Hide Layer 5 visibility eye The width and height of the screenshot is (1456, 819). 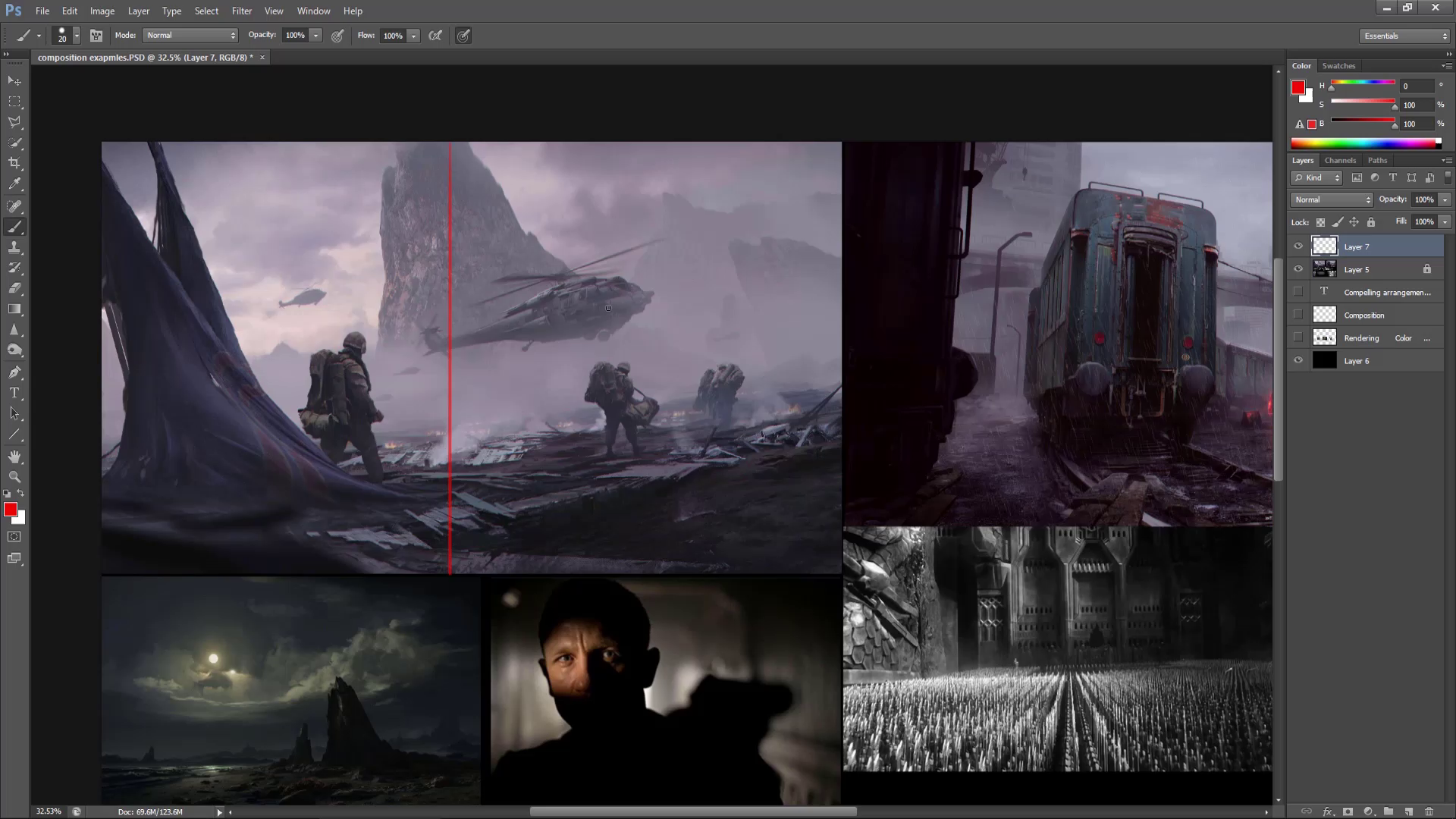pos(1298,269)
